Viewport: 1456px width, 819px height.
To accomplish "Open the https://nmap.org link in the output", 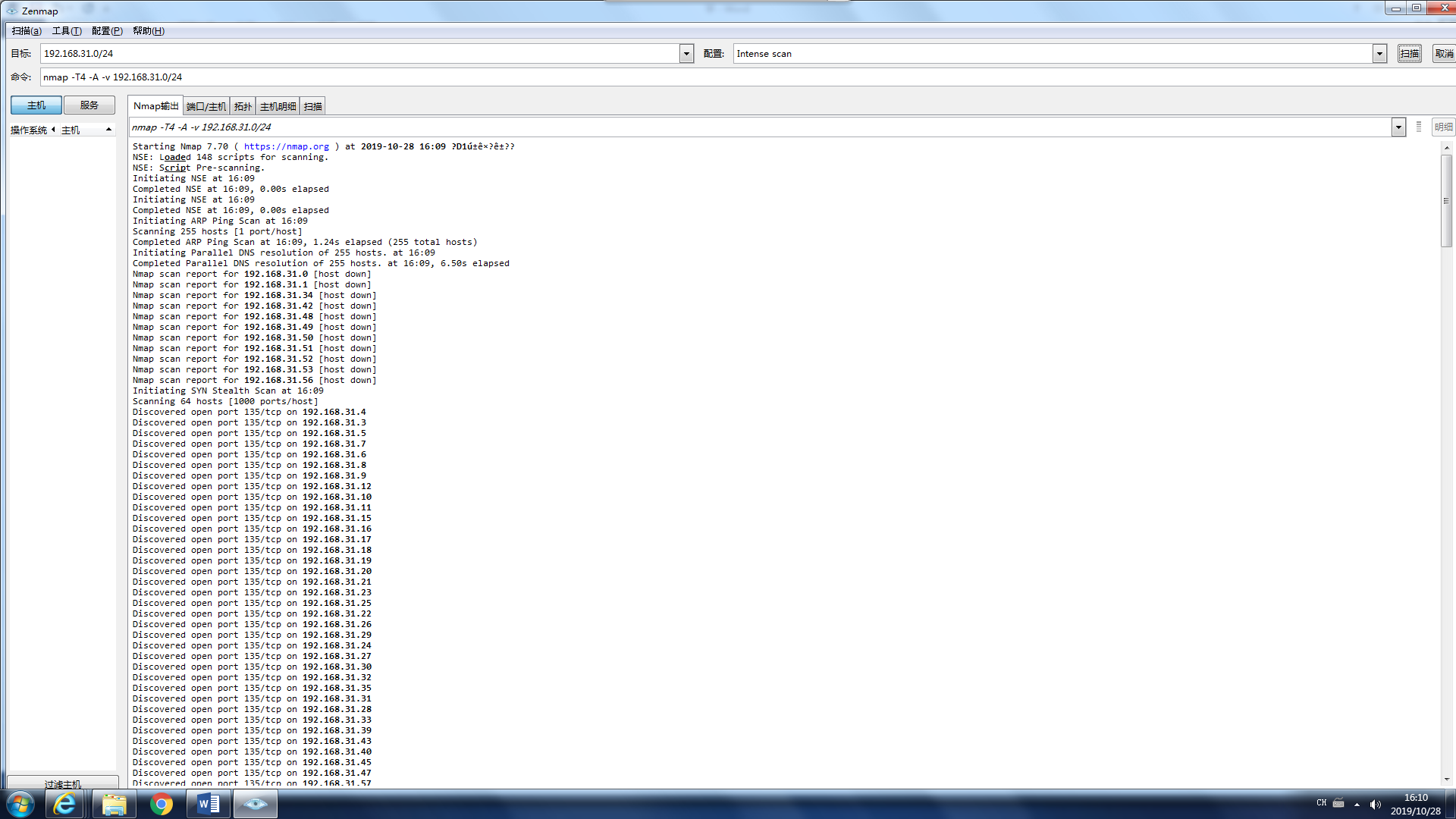I will (286, 146).
